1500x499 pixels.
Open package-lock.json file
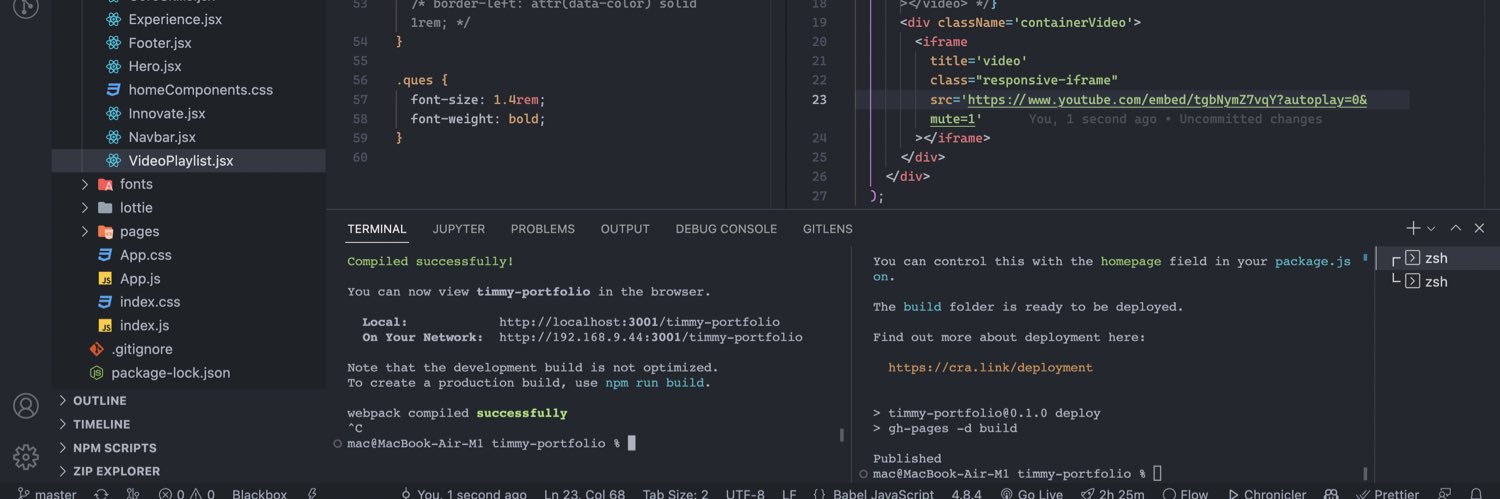coord(189,373)
